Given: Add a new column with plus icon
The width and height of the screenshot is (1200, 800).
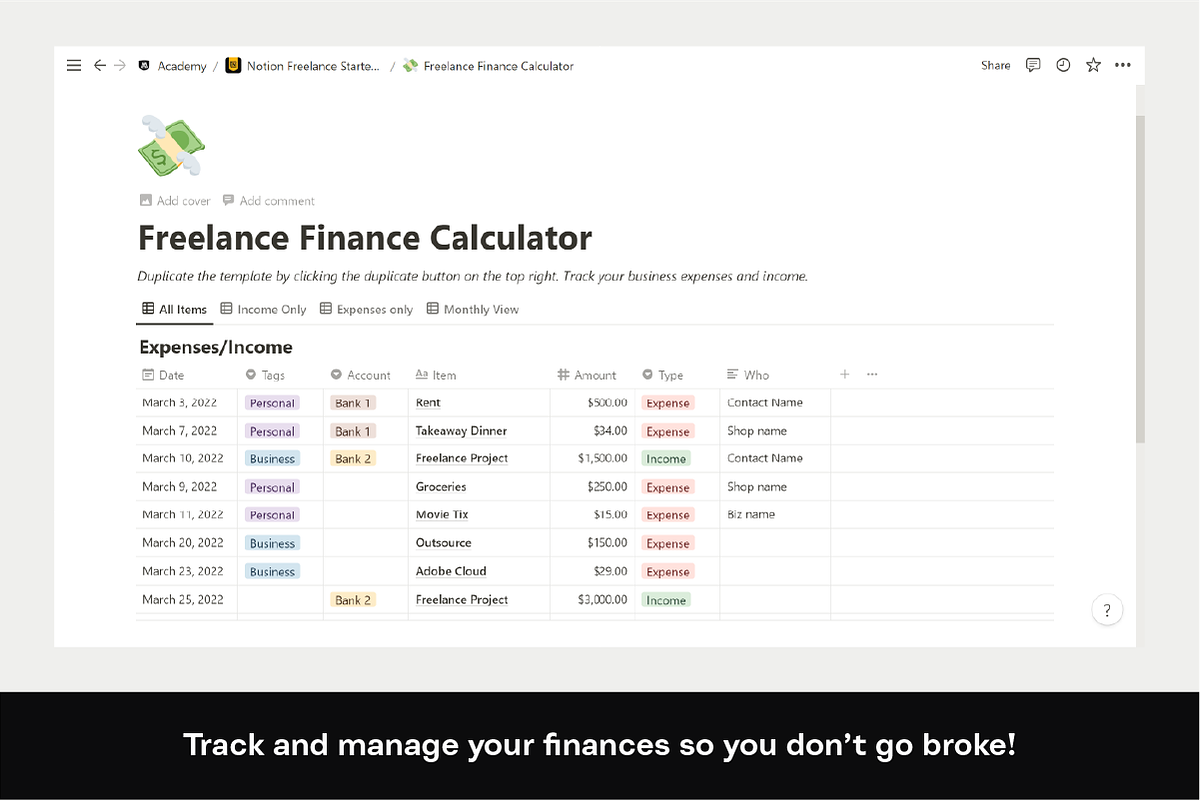Looking at the screenshot, I should (x=844, y=374).
